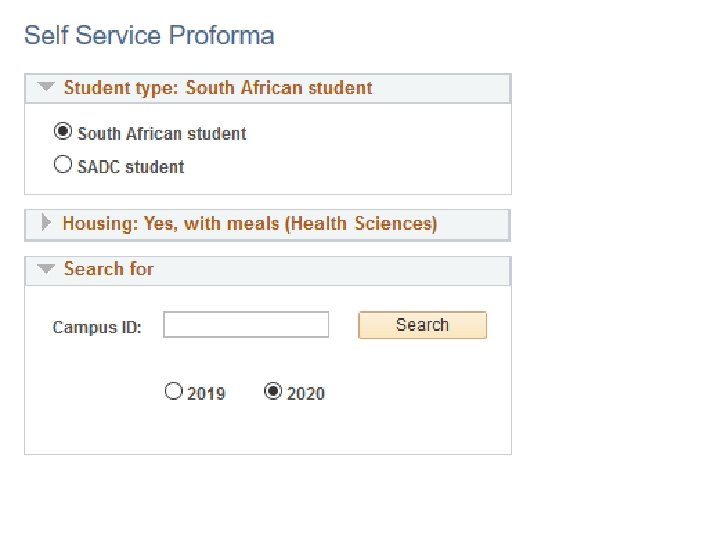Click the 'Student type: South African student' heading
The height and width of the screenshot is (540, 720).
pyautogui.click(x=217, y=88)
